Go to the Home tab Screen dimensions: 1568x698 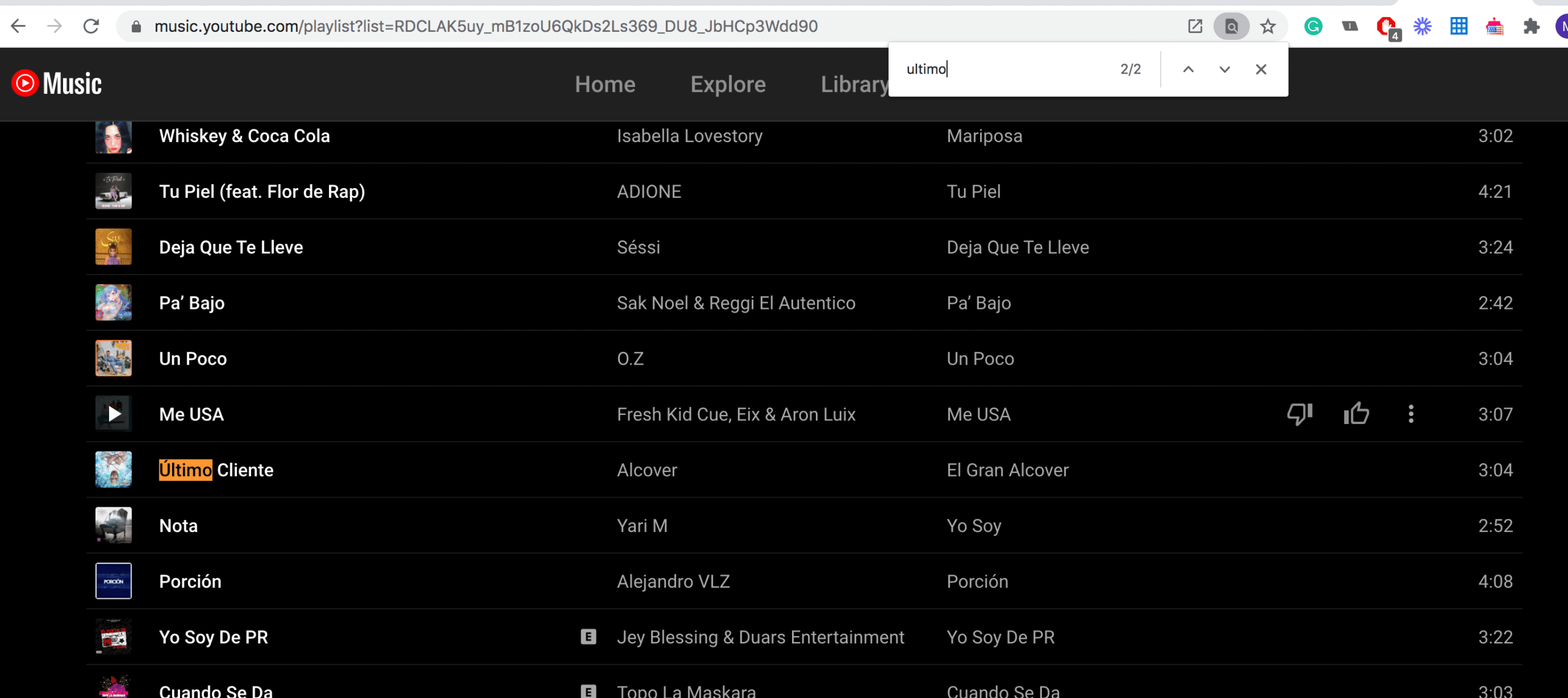(605, 84)
